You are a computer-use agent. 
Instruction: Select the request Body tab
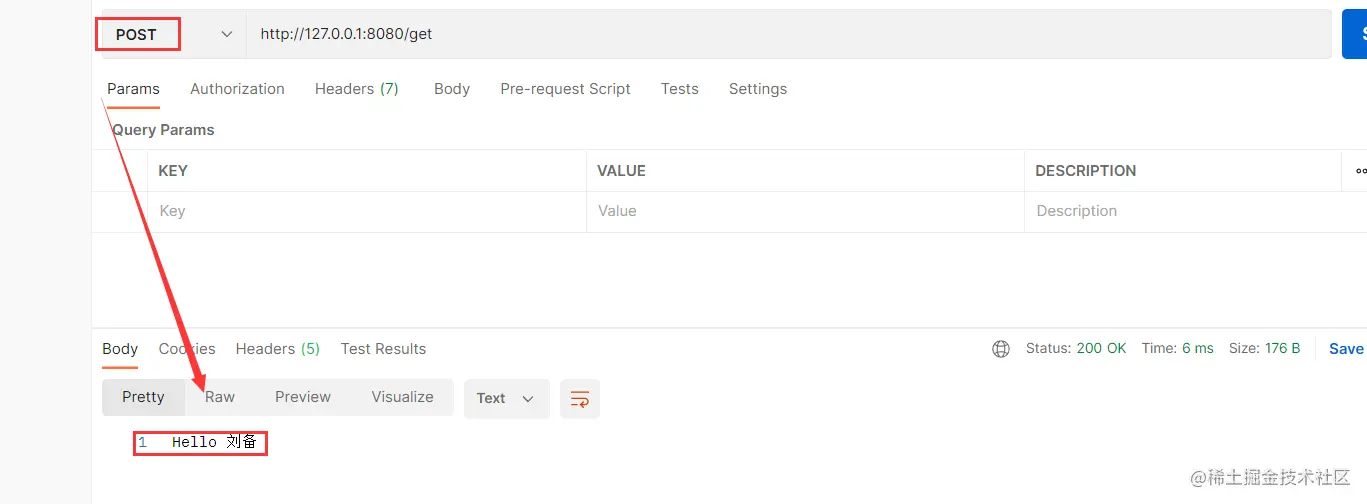coord(451,89)
